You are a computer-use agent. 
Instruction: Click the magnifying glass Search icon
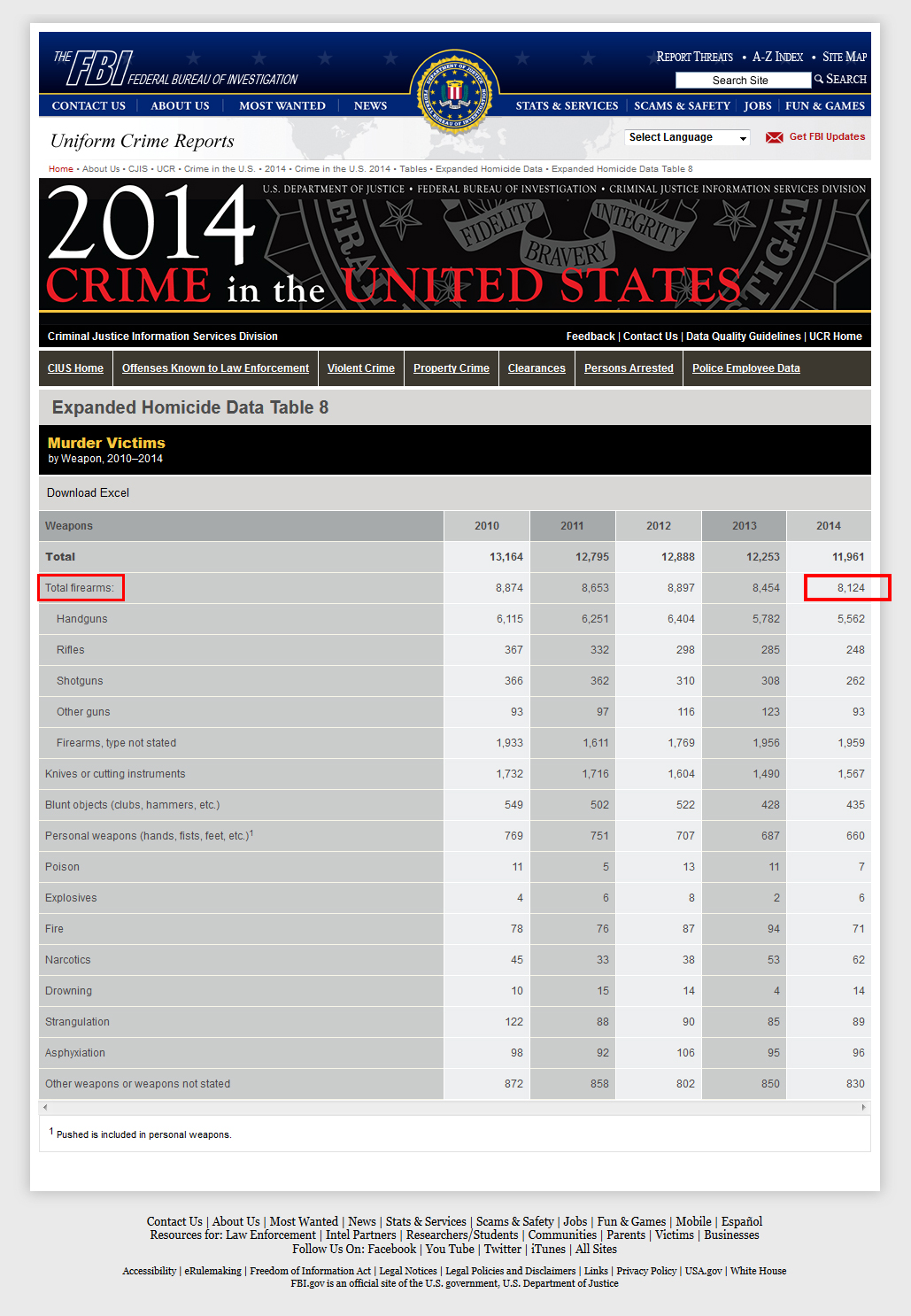tap(819, 80)
